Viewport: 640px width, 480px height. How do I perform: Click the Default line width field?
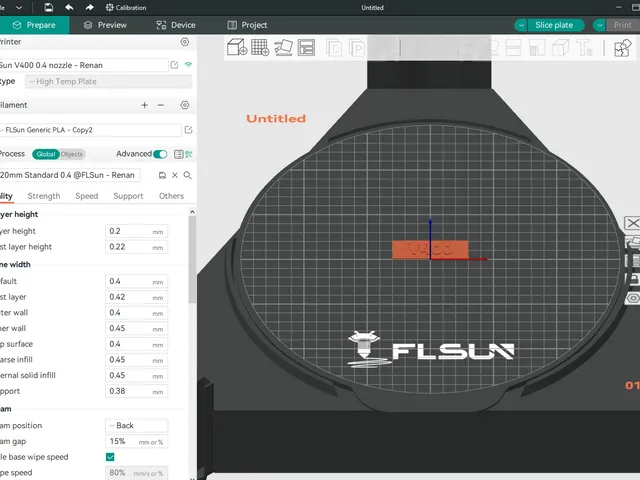click(x=136, y=281)
